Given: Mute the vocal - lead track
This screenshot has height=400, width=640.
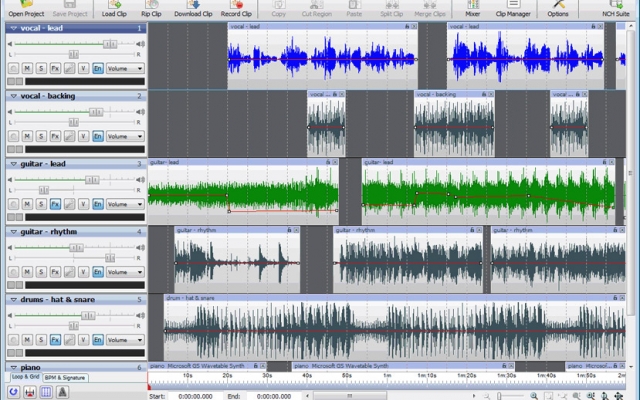Looking at the screenshot, I should (x=27, y=68).
